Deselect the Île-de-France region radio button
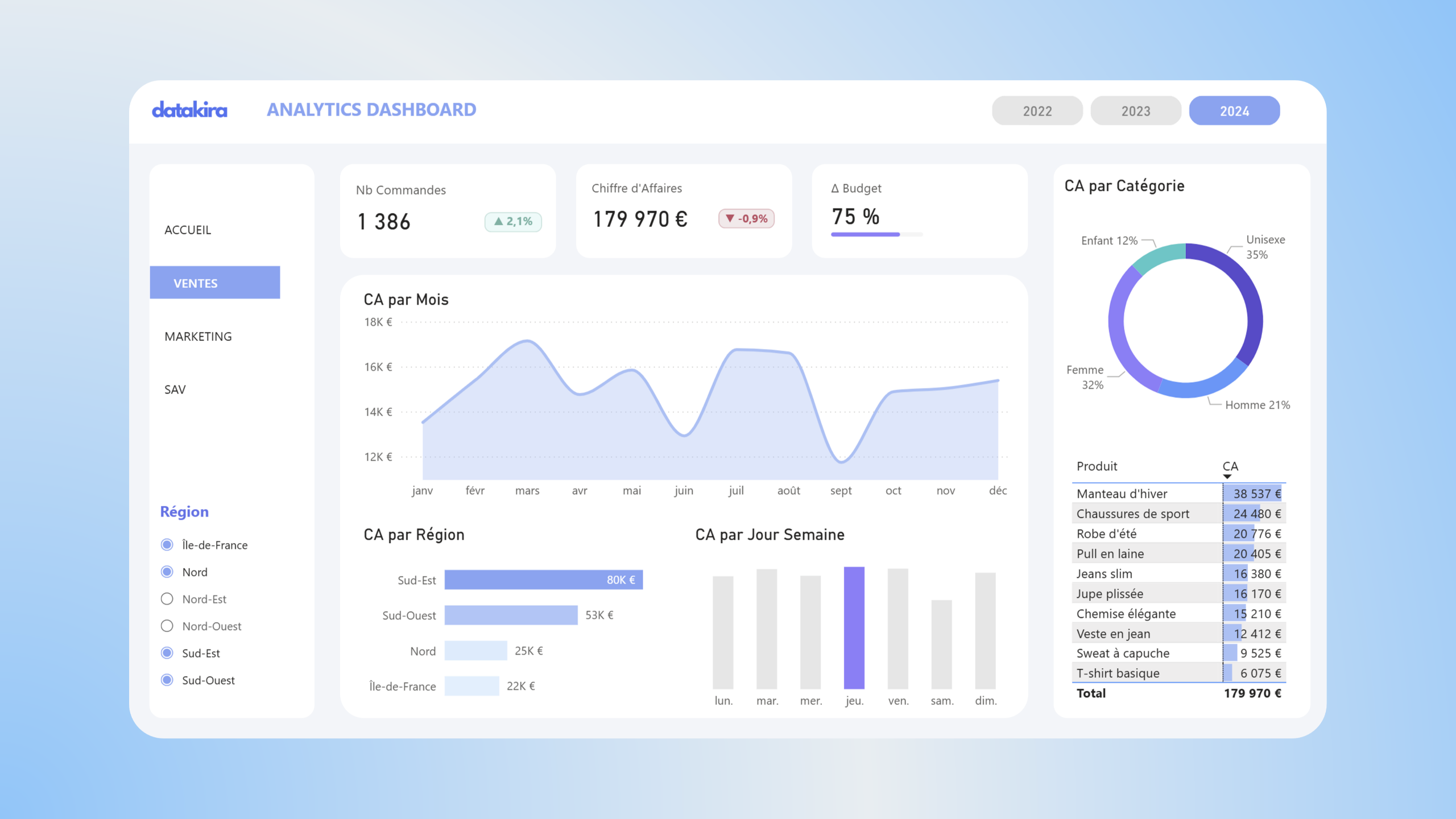 (167, 545)
